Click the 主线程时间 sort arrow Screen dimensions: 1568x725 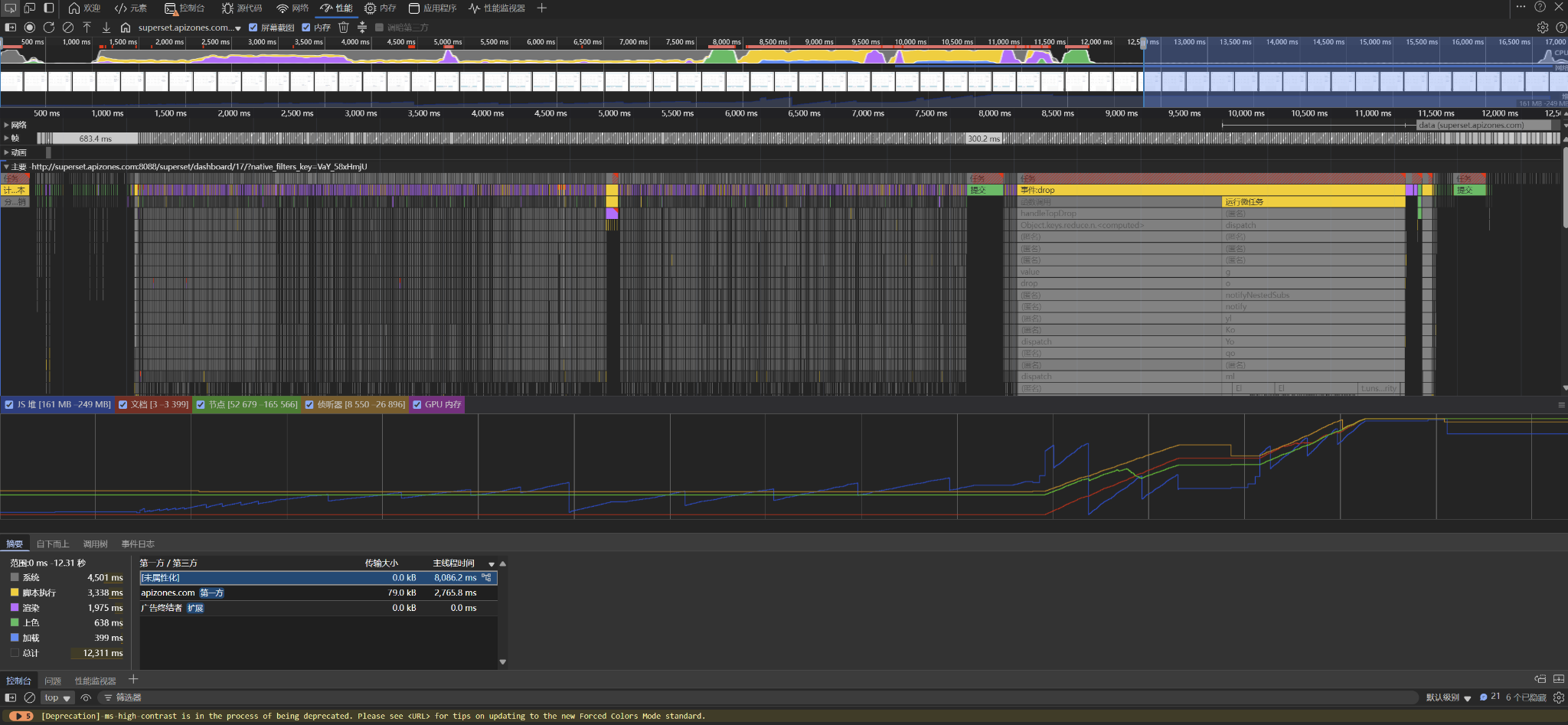492,563
